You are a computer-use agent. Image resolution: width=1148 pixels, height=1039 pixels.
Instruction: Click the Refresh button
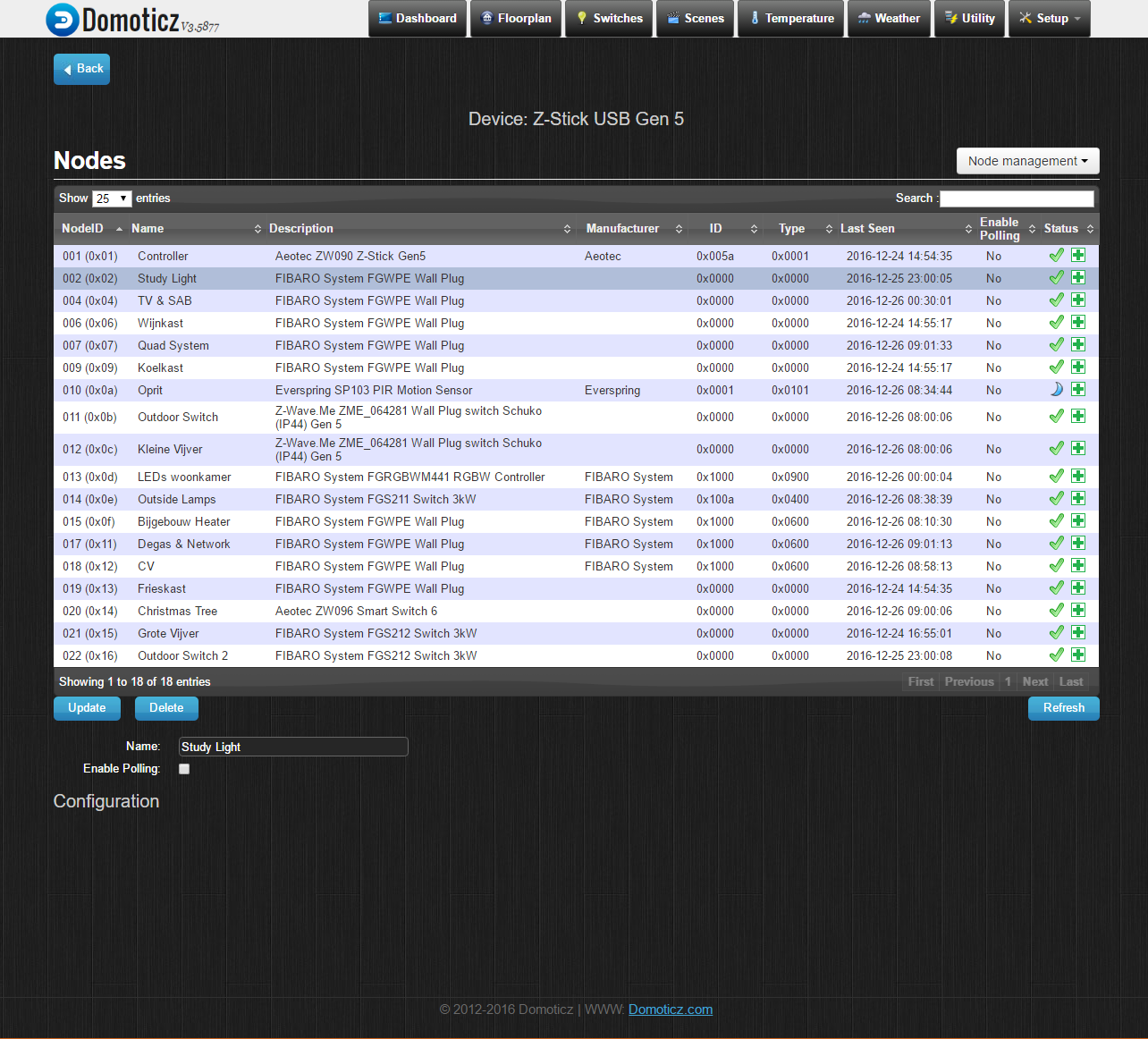tap(1064, 708)
